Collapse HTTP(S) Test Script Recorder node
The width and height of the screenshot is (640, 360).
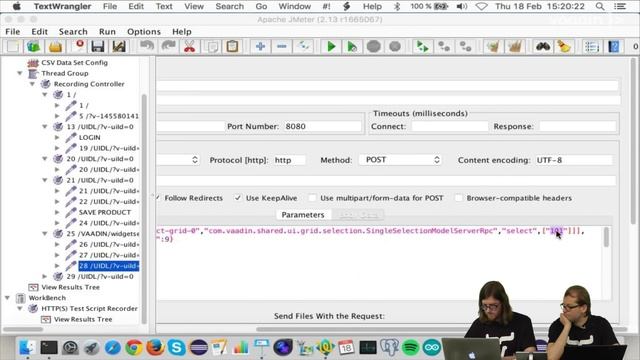(20, 308)
